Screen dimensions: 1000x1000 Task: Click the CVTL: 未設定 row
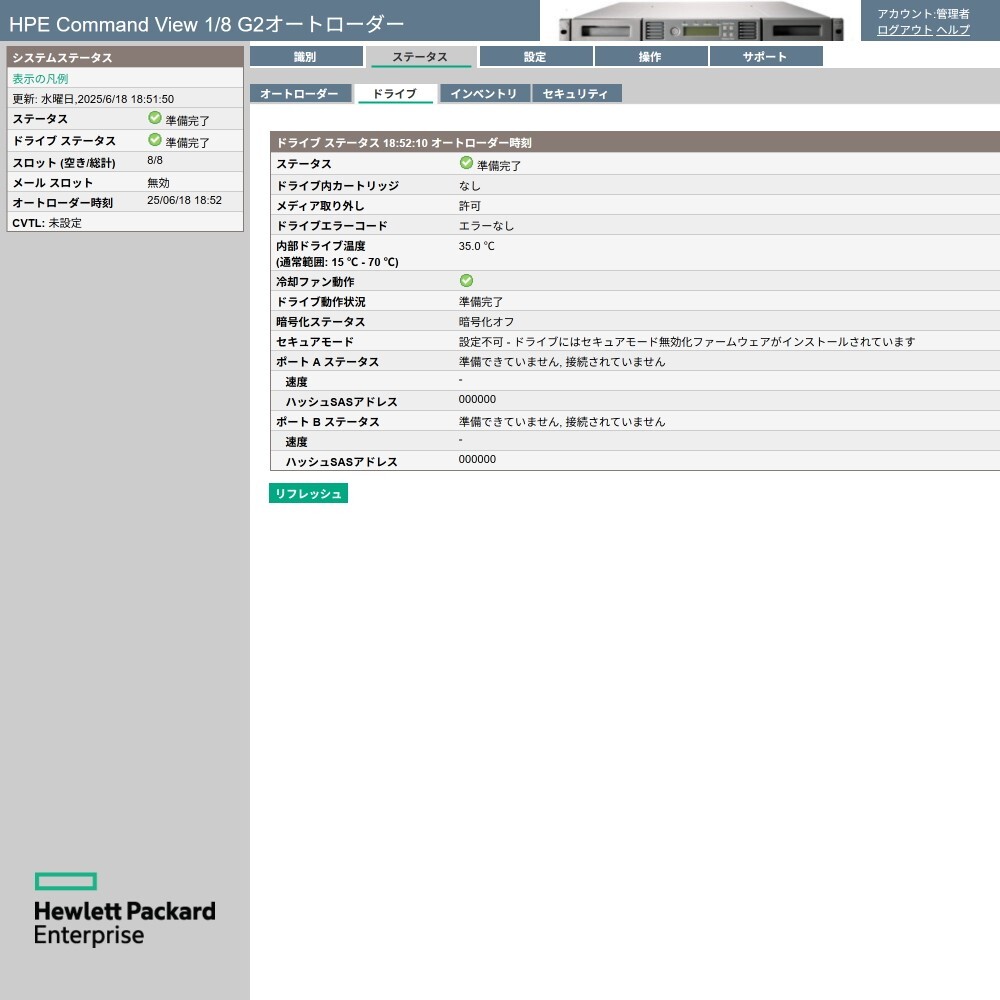tap(125, 223)
